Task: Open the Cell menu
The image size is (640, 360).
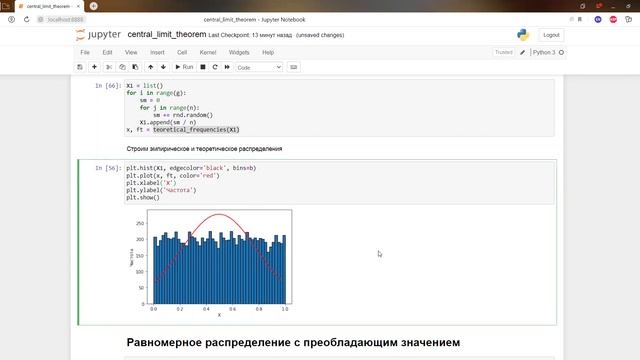Action: [x=182, y=52]
